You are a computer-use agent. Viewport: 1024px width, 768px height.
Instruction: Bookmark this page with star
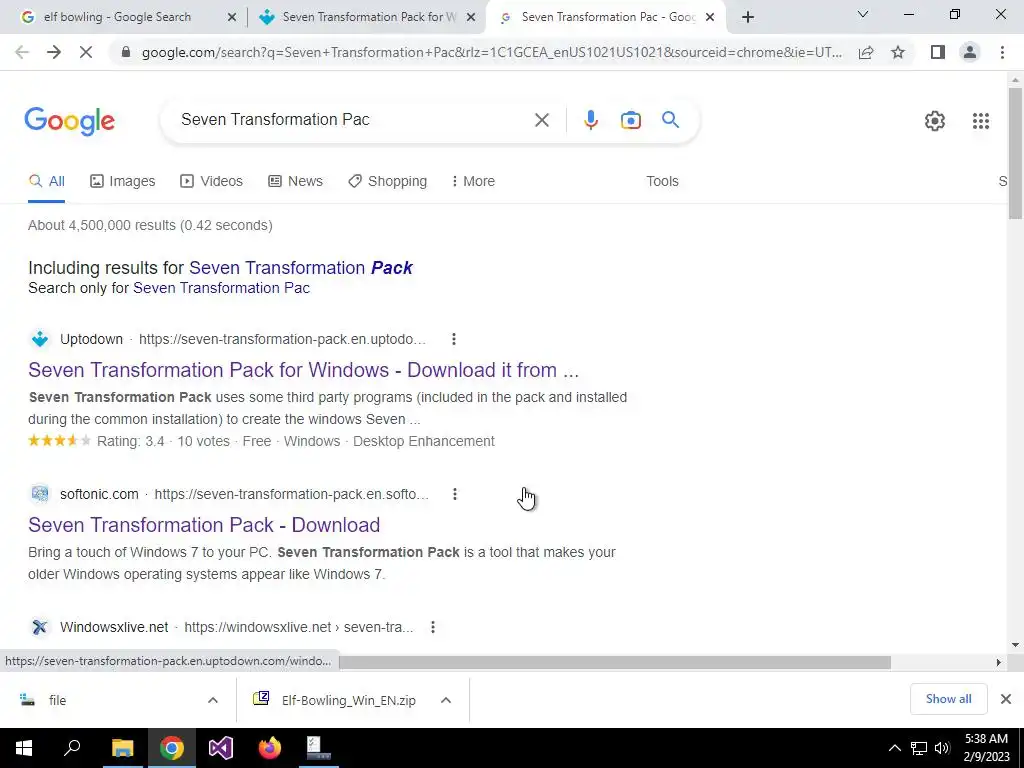[898, 52]
